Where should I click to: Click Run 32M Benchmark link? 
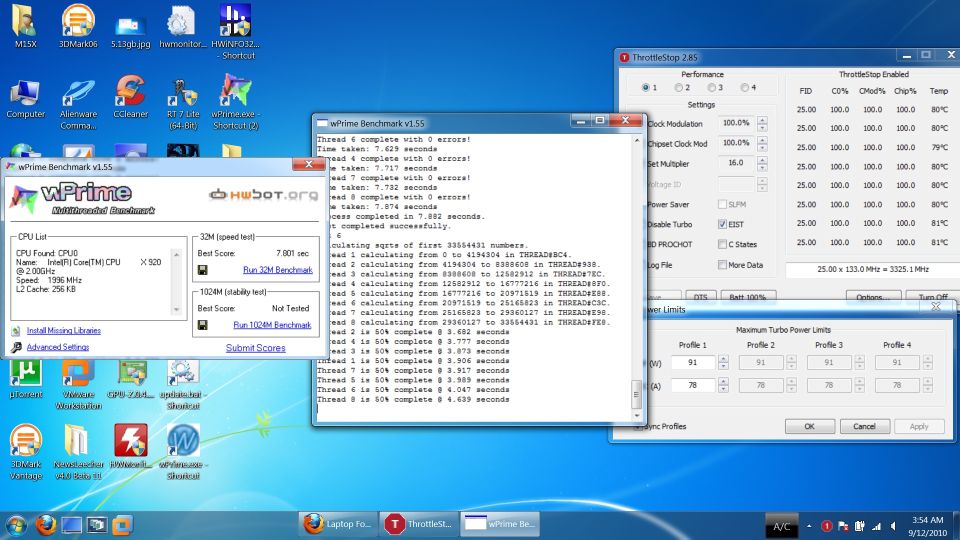coord(277,270)
